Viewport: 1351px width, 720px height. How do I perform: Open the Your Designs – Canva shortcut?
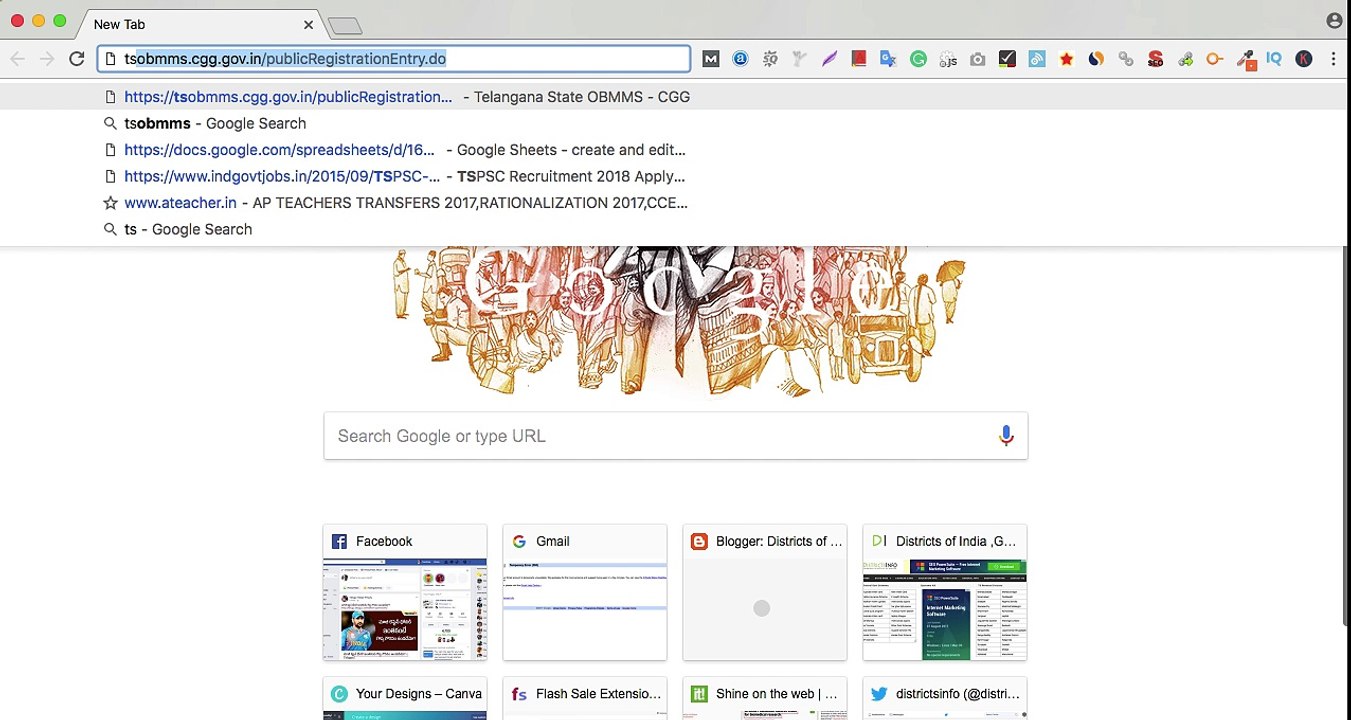tap(405, 698)
